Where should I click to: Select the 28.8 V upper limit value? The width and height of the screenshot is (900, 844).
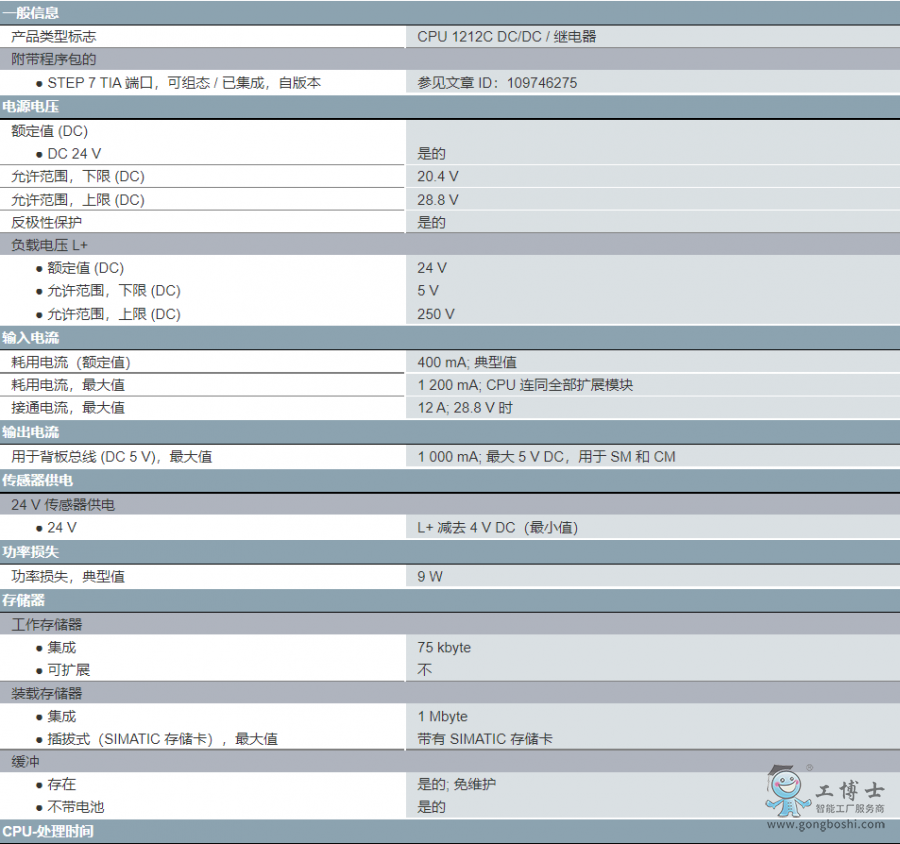pyautogui.click(x=437, y=200)
